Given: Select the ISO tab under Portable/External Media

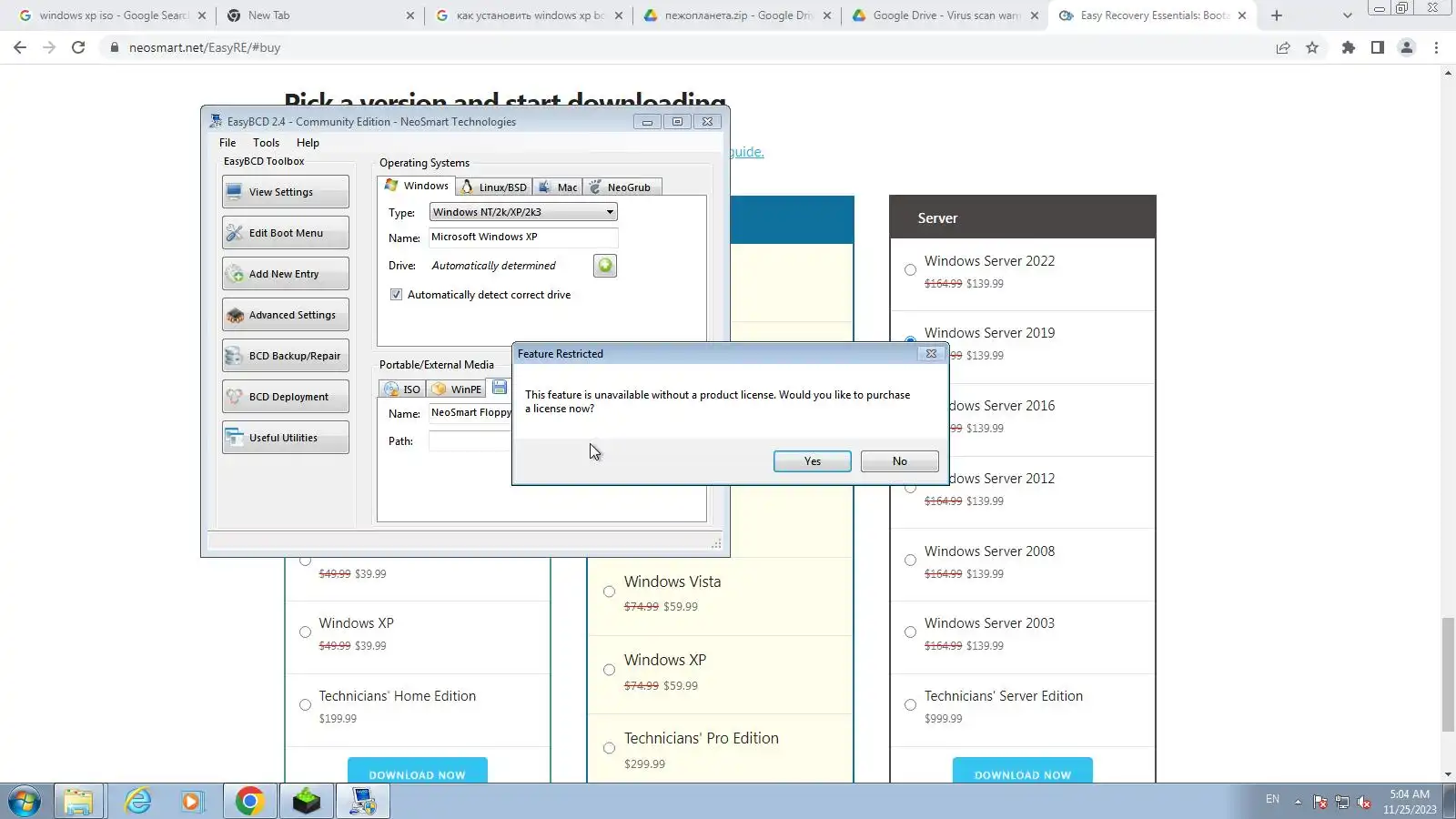Looking at the screenshot, I should point(402,389).
